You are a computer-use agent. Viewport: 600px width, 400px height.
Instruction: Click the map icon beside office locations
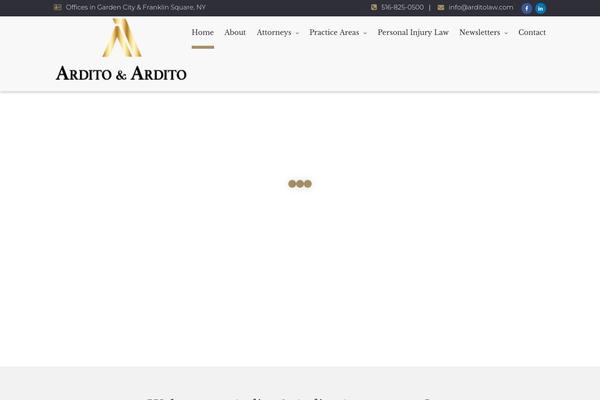57,7
